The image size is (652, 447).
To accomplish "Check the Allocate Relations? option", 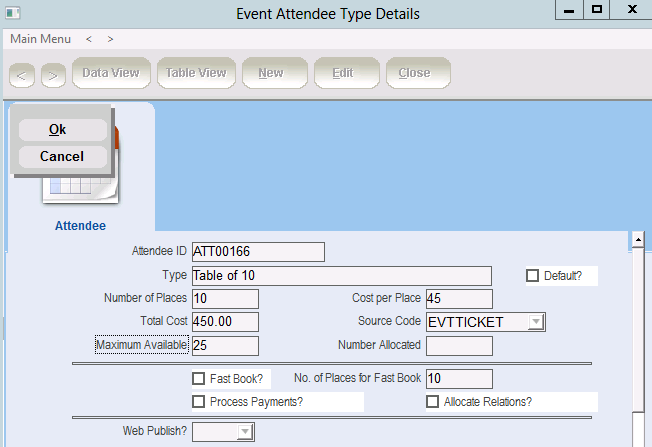I will [x=433, y=401].
